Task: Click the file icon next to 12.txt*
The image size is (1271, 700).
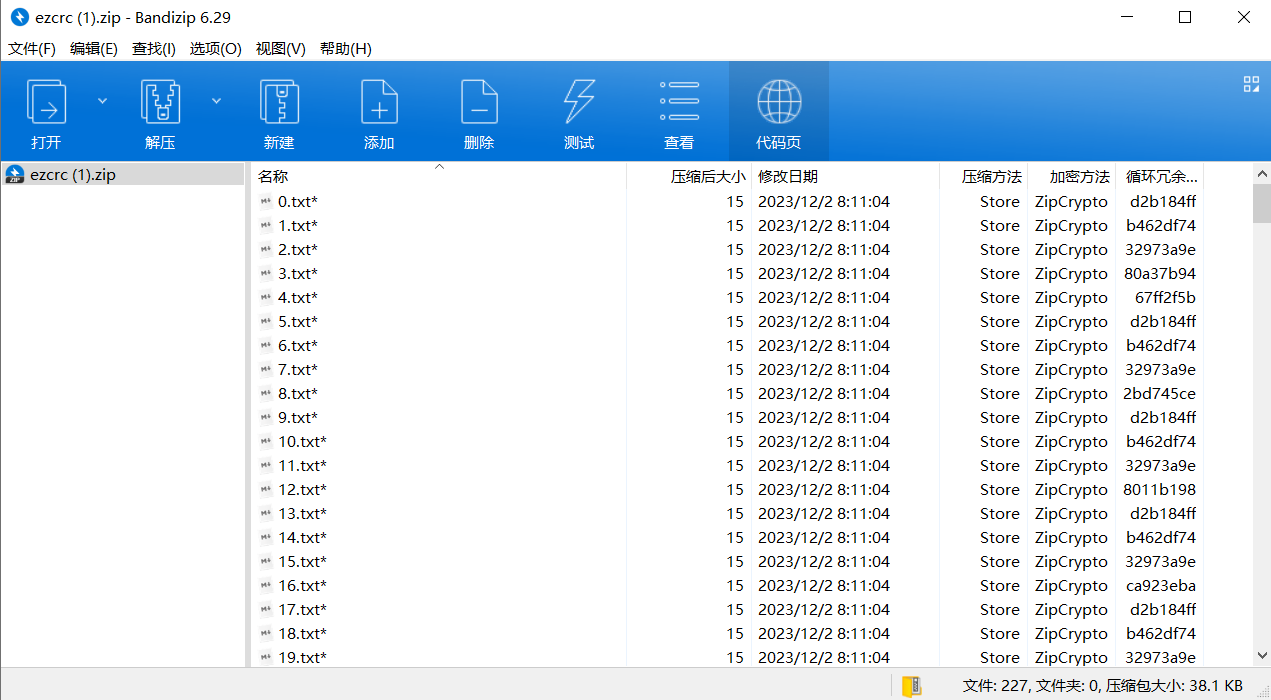Action: [266, 489]
